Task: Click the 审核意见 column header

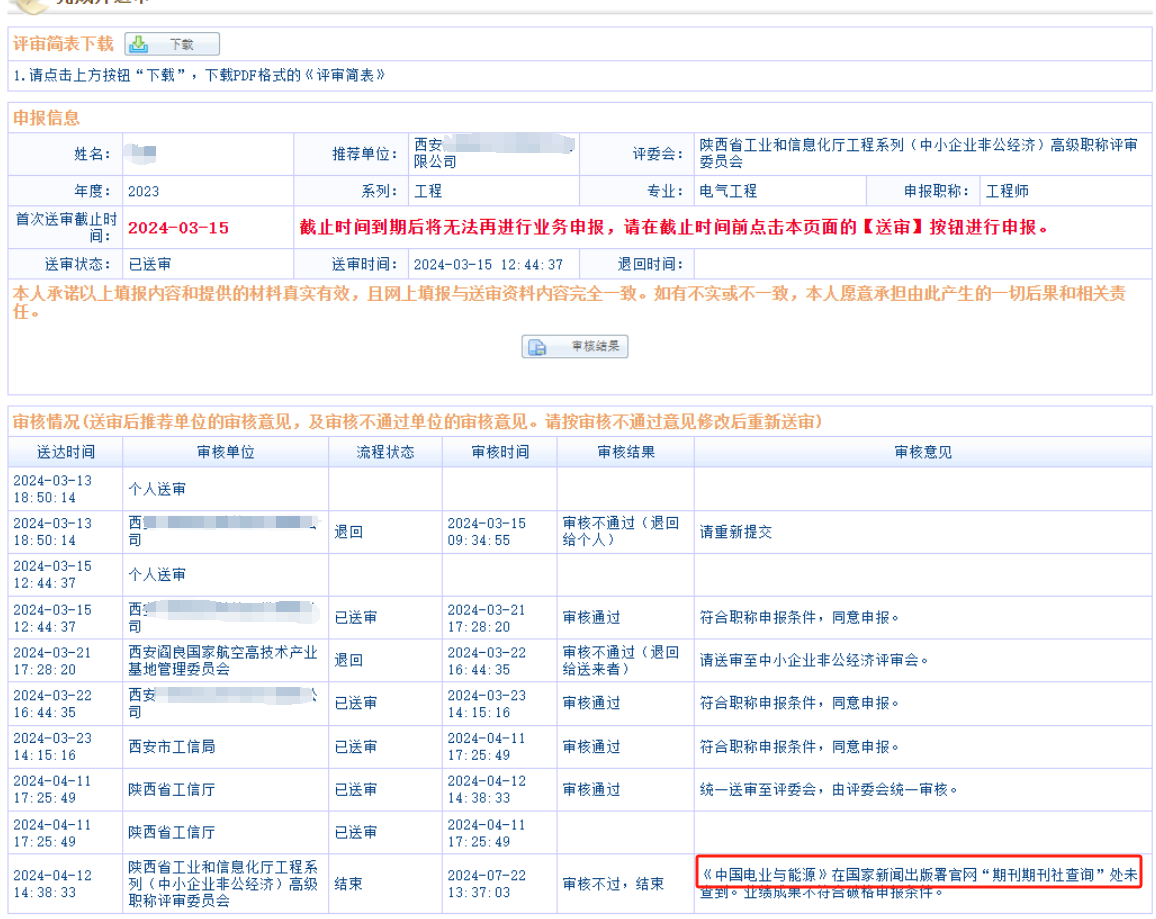Action: [x=922, y=452]
